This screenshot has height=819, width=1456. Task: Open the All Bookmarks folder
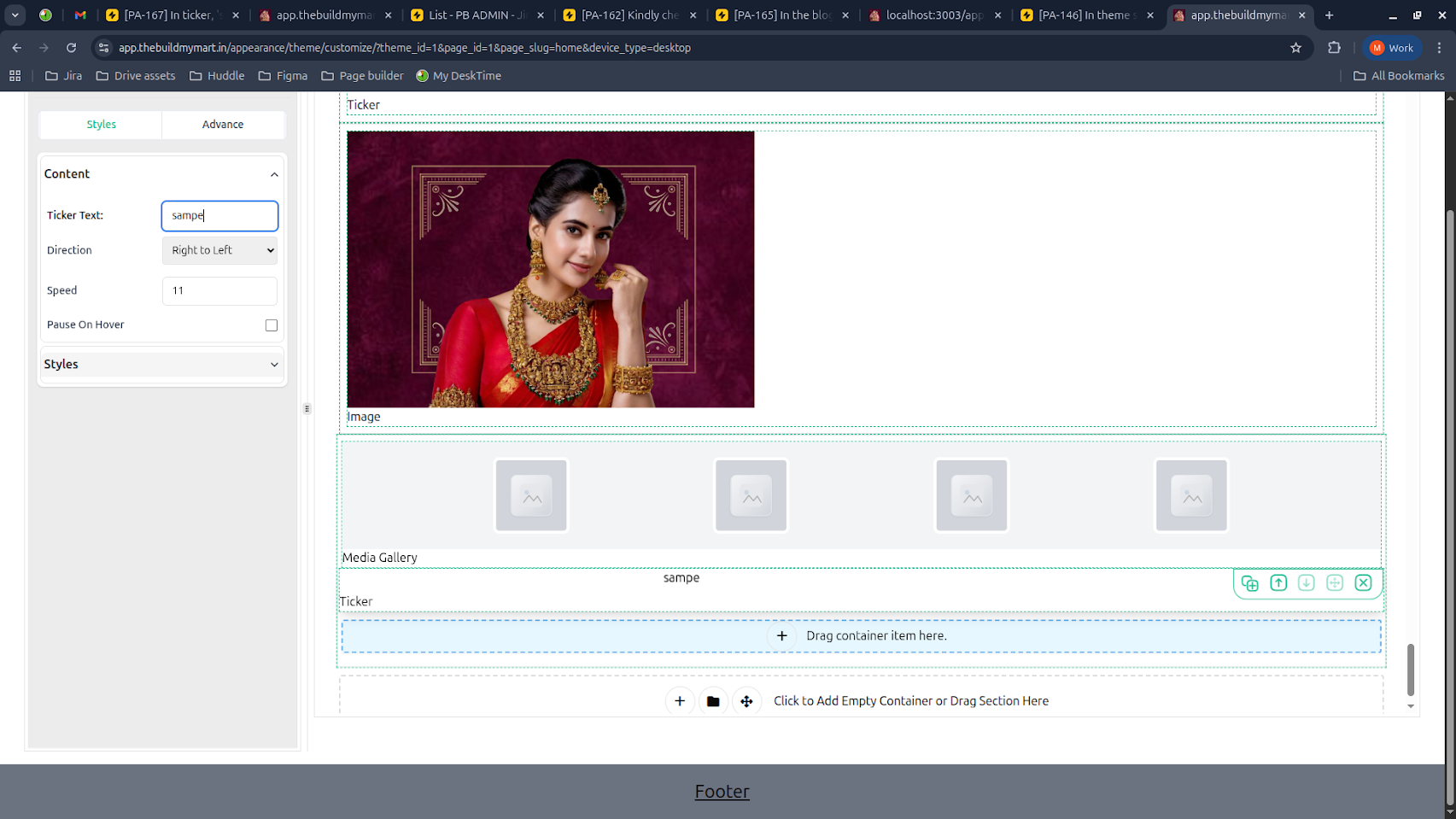[1399, 76]
